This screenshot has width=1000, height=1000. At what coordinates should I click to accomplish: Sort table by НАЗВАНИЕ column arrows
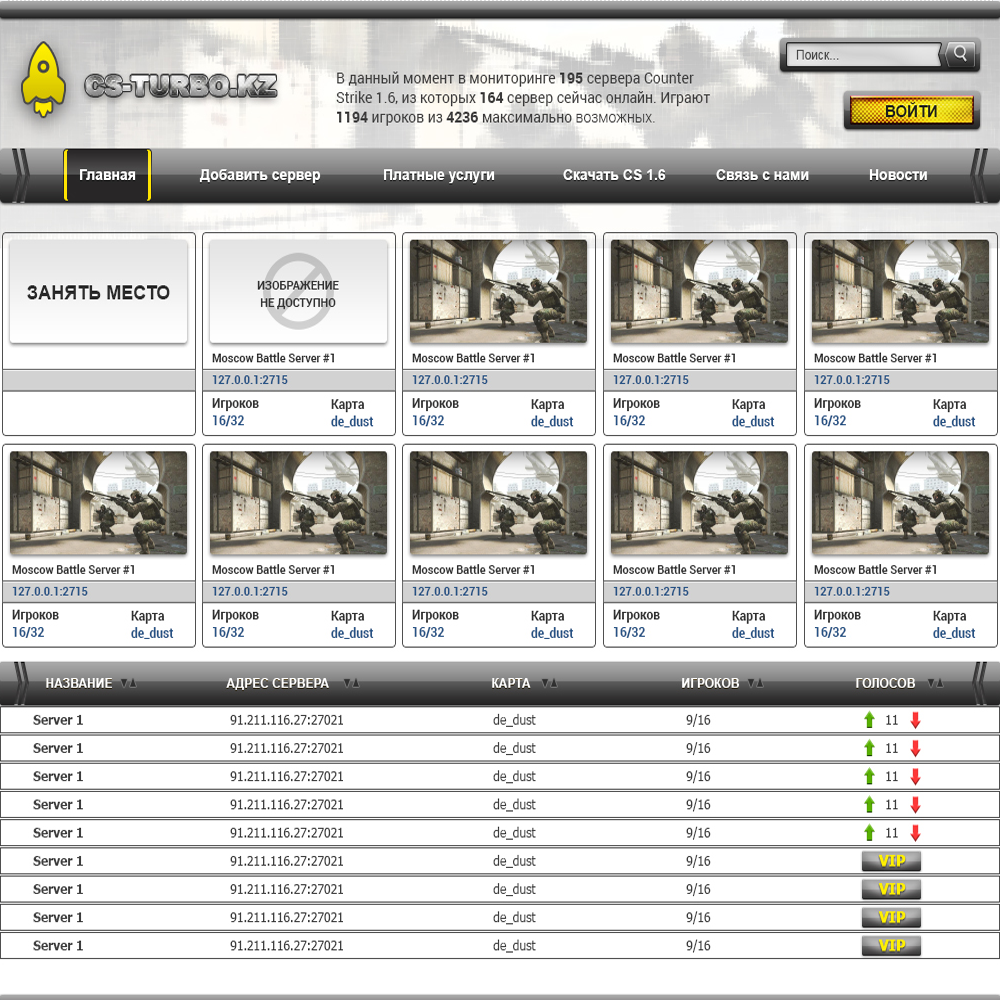tap(128, 683)
